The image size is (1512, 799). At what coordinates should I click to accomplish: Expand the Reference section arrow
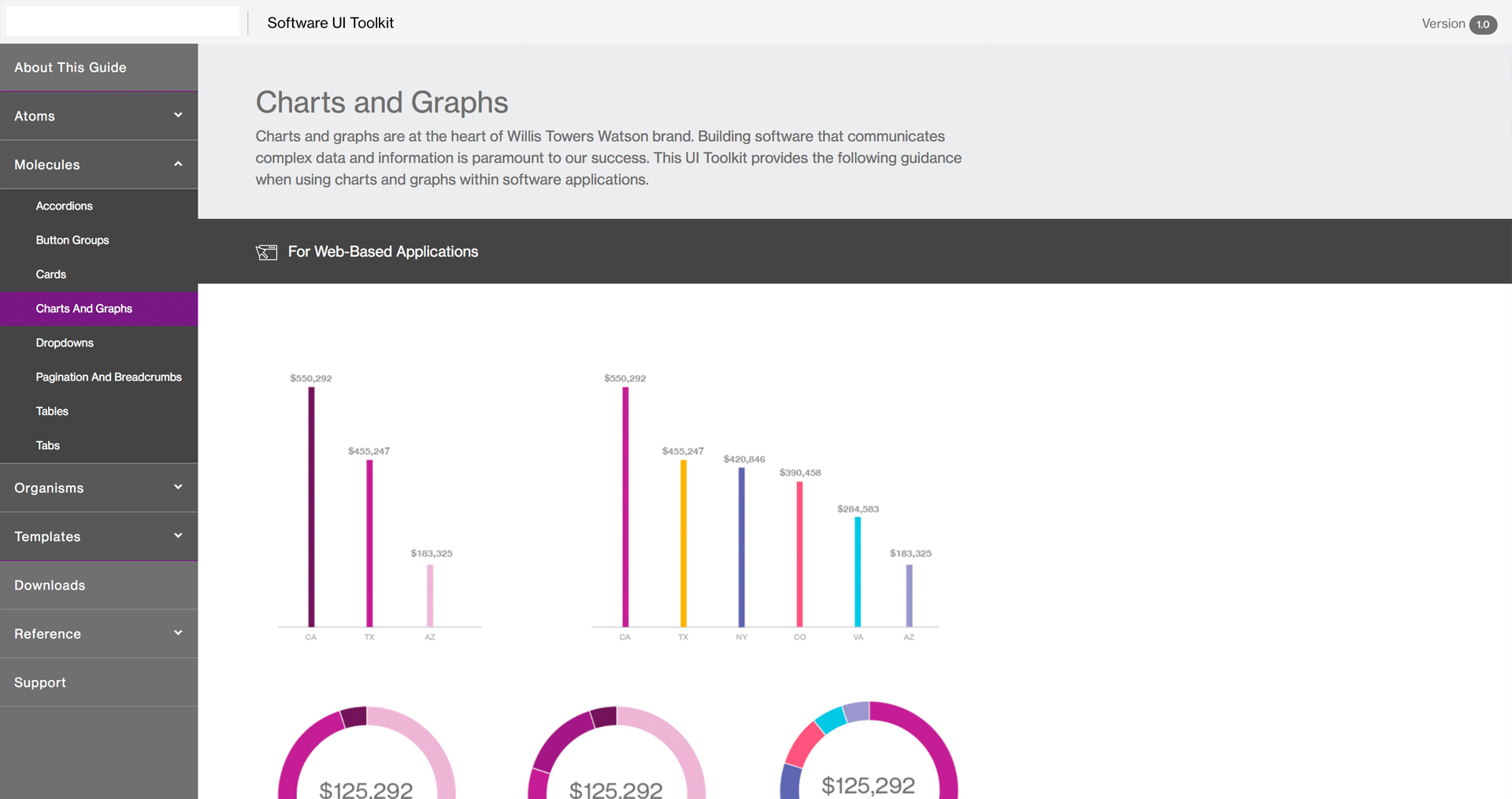pyautogui.click(x=178, y=633)
